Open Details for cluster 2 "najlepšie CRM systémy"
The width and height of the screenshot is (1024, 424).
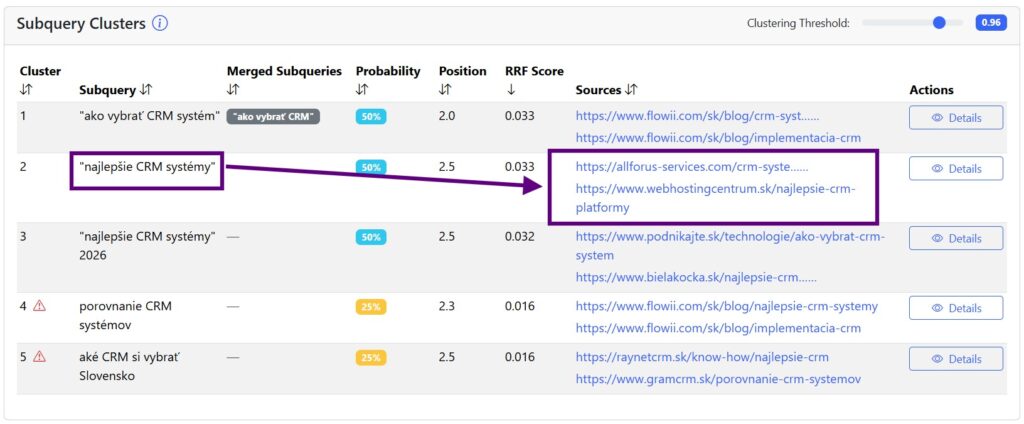(x=956, y=169)
